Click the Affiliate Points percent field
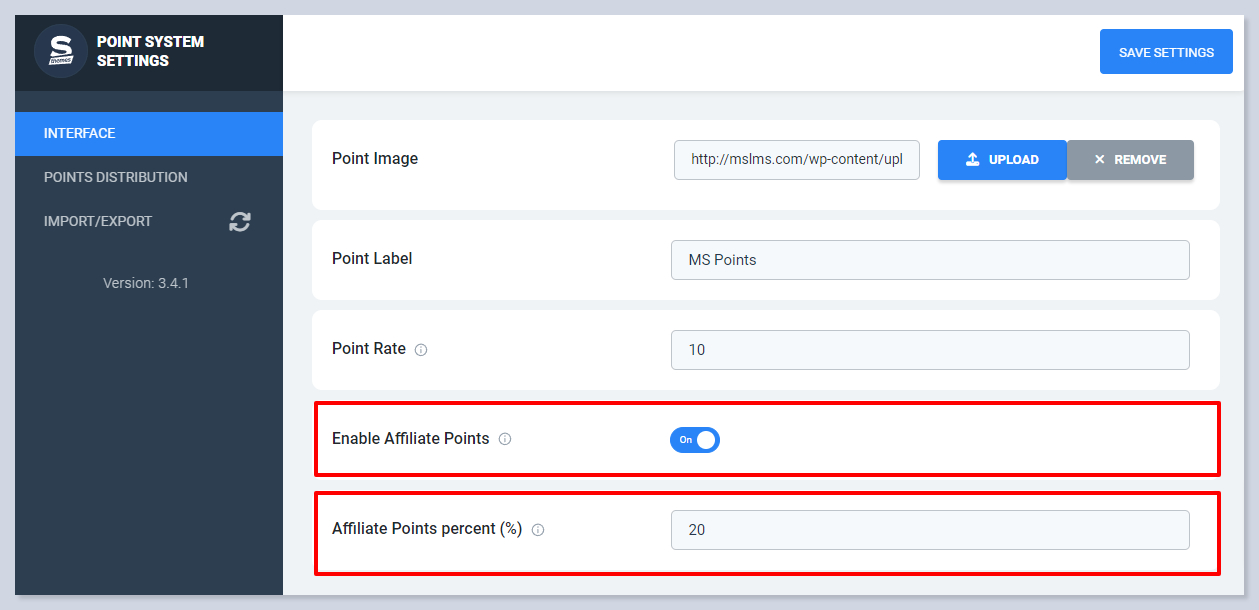This screenshot has width=1259, height=610. 930,530
